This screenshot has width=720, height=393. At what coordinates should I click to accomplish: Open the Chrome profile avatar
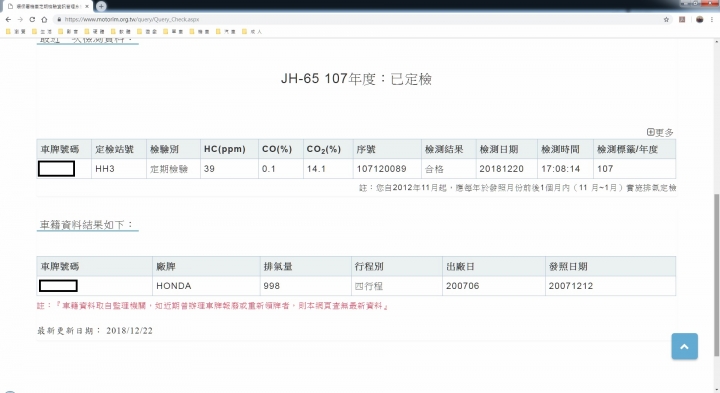coord(700,20)
